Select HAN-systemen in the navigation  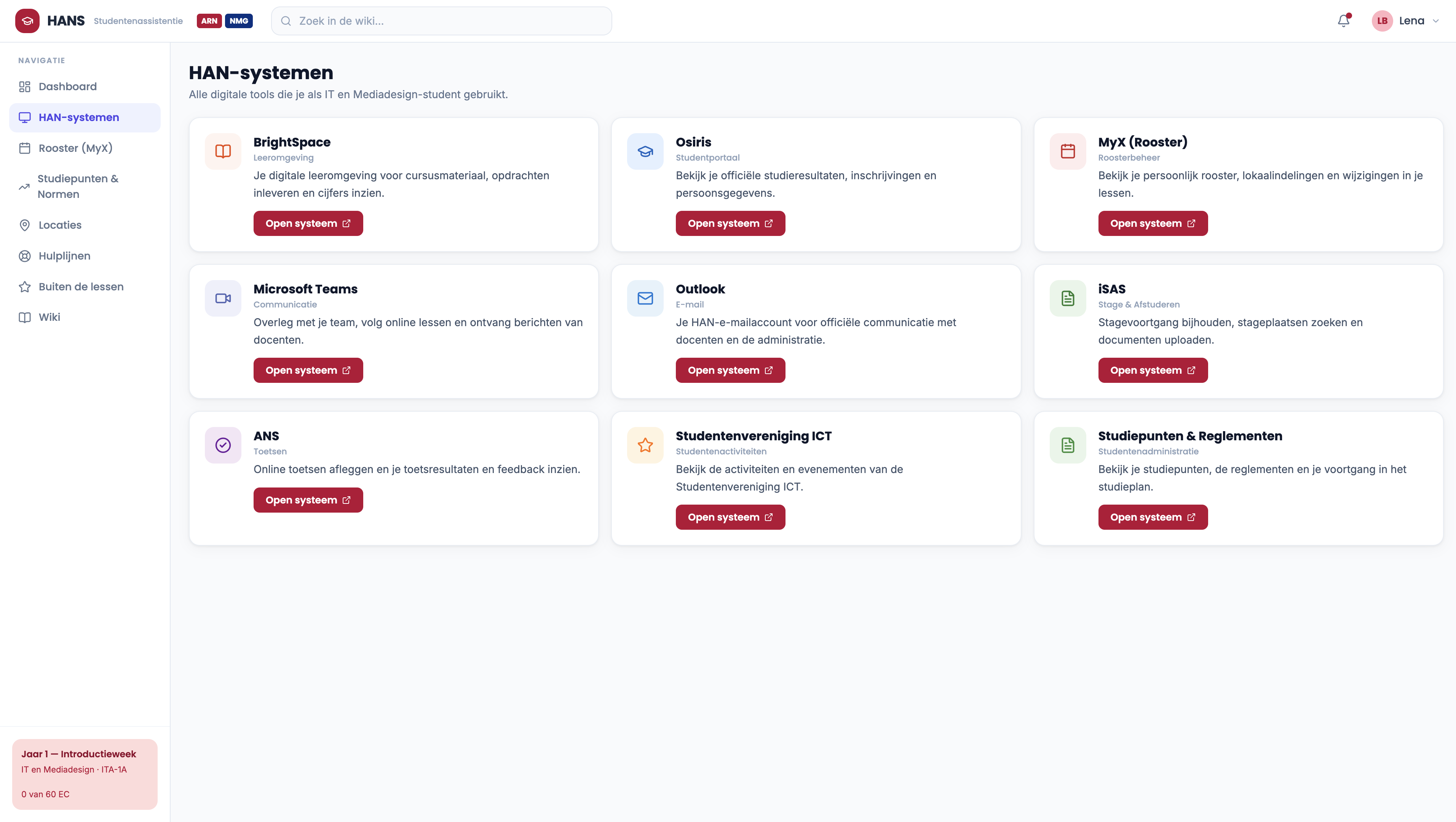[x=85, y=118]
